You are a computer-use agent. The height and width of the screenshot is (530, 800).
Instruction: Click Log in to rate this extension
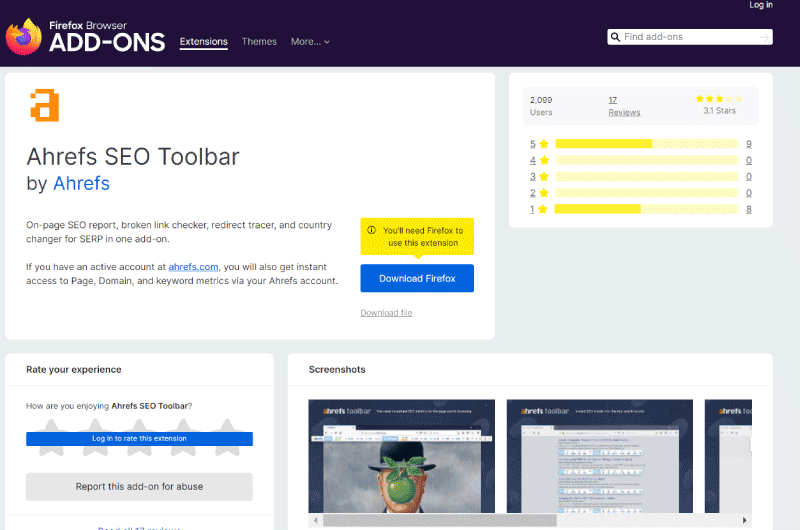tap(139, 439)
